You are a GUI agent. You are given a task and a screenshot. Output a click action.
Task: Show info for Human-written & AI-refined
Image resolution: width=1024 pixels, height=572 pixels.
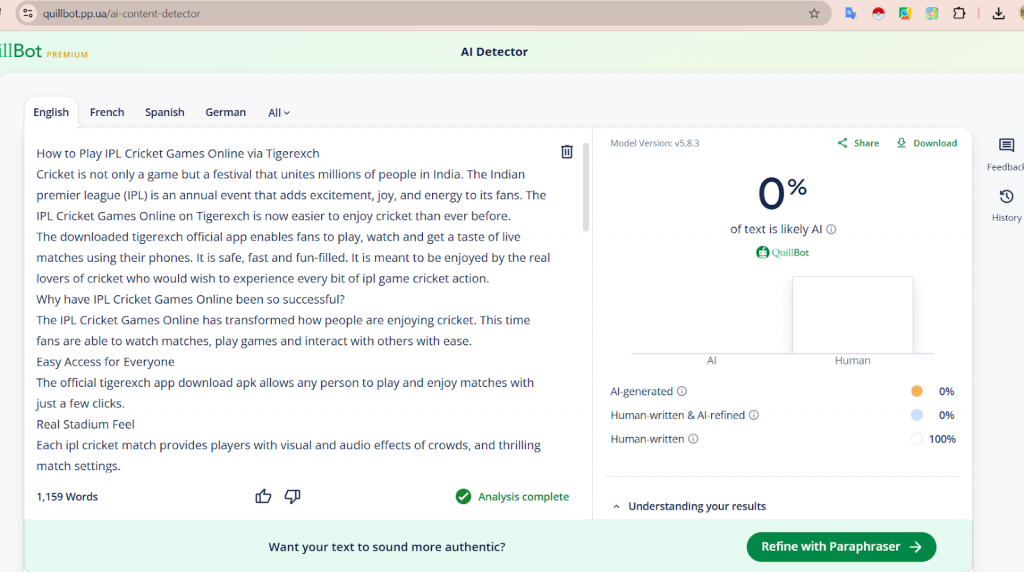pyautogui.click(x=754, y=415)
